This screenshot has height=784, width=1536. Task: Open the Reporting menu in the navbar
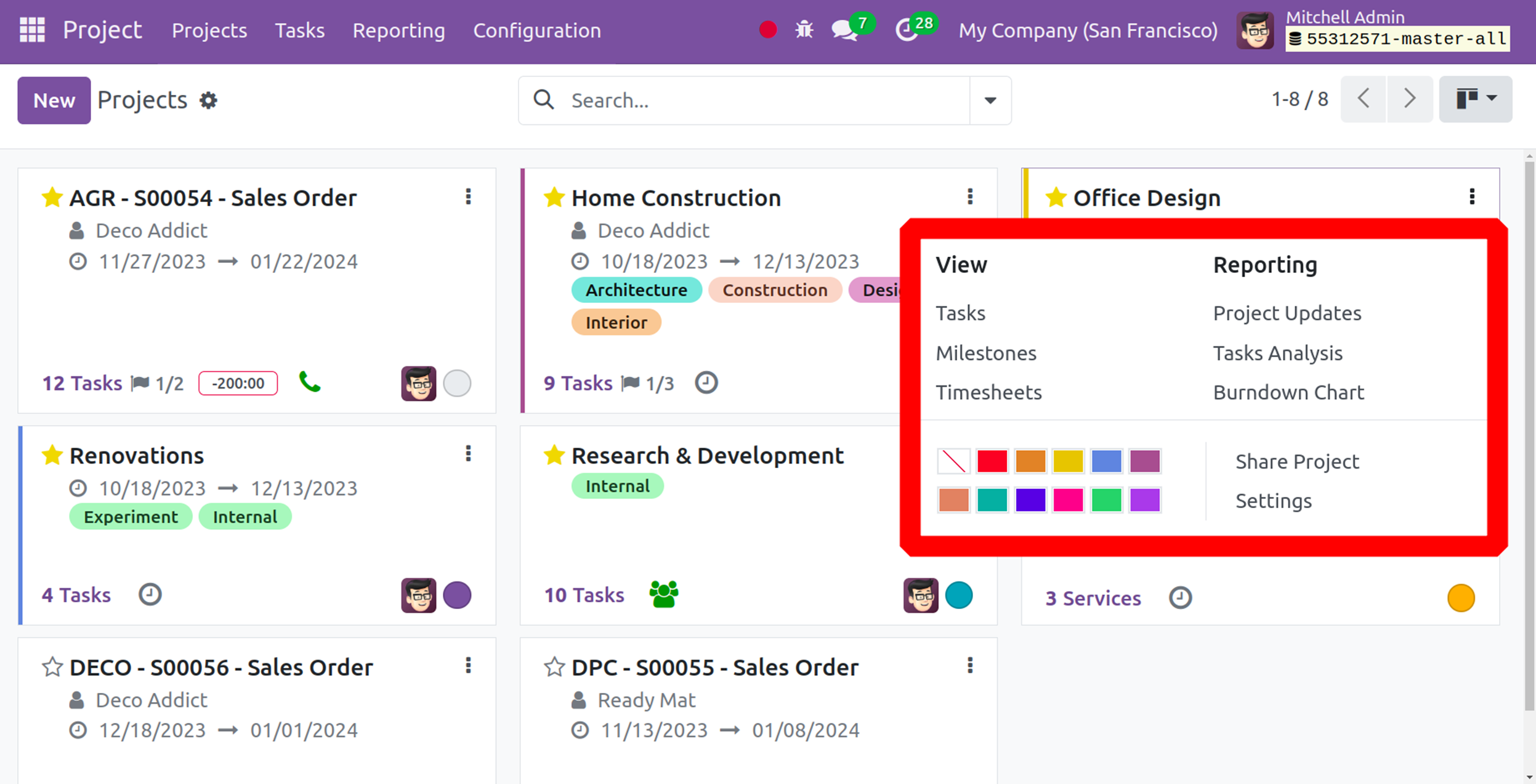[x=398, y=30]
